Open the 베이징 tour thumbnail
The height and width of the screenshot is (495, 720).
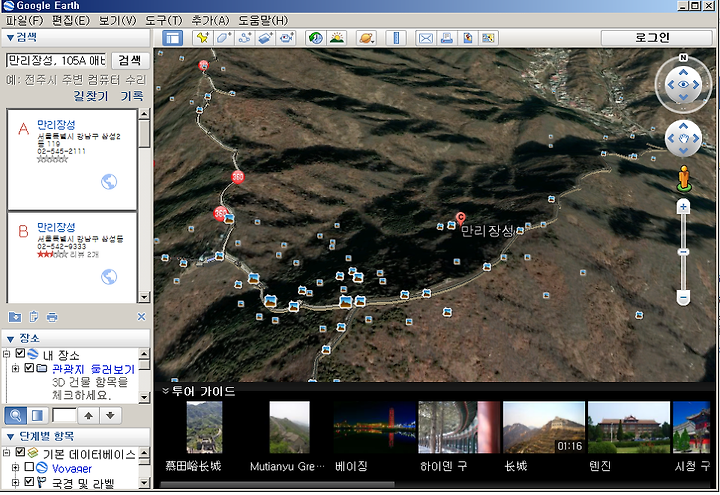click(x=375, y=428)
